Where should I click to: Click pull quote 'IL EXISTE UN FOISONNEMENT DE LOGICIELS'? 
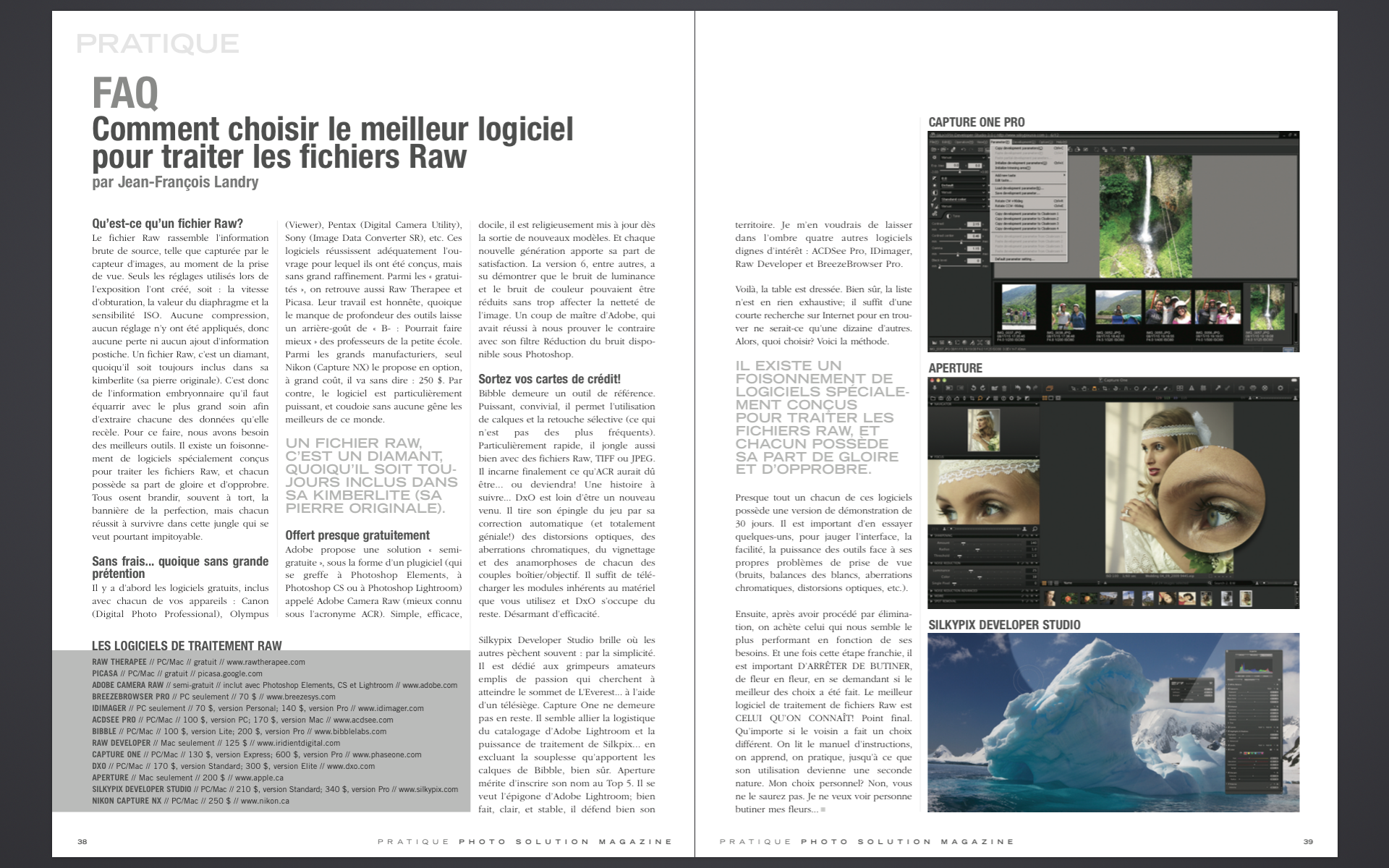[822, 417]
